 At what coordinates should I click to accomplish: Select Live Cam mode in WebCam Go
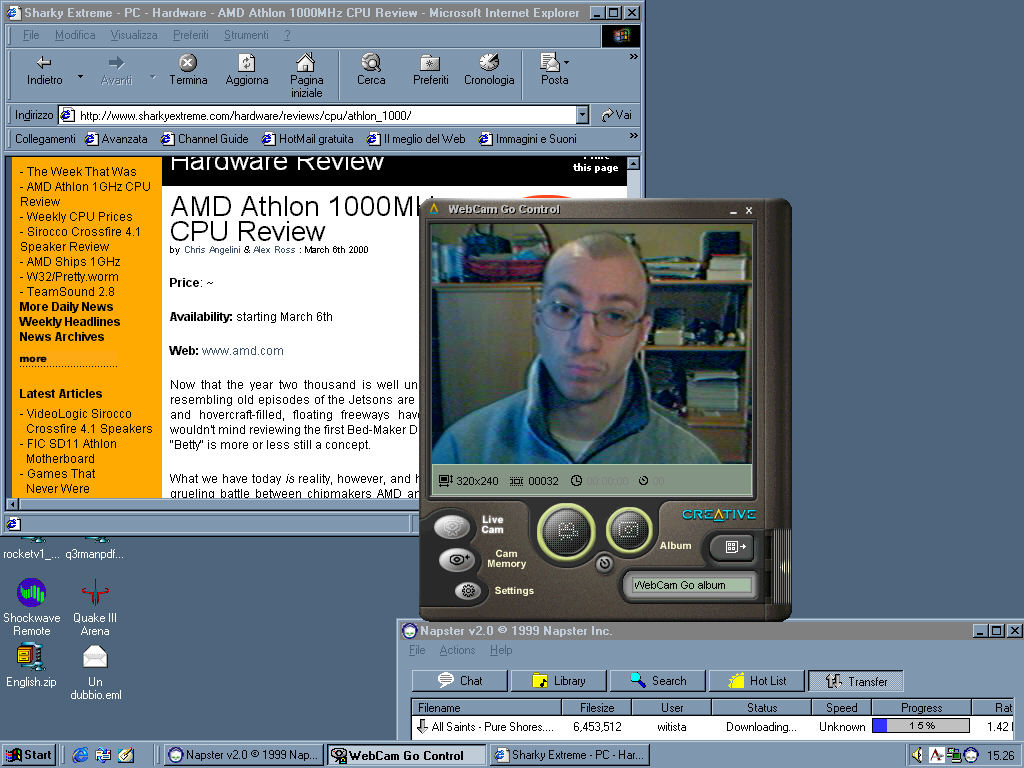click(x=452, y=526)
